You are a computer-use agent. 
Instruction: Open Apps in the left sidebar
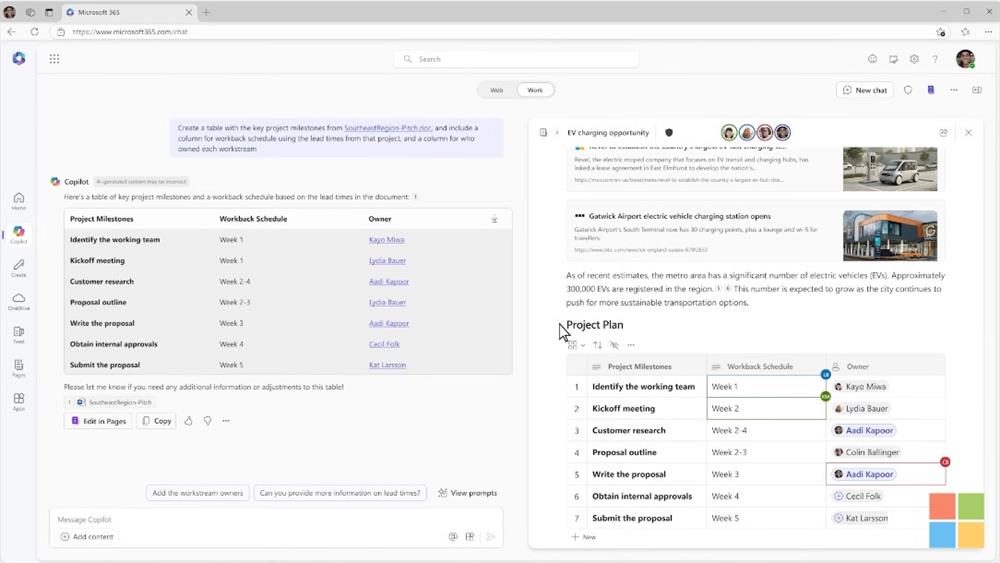click(x=18, y=402)
